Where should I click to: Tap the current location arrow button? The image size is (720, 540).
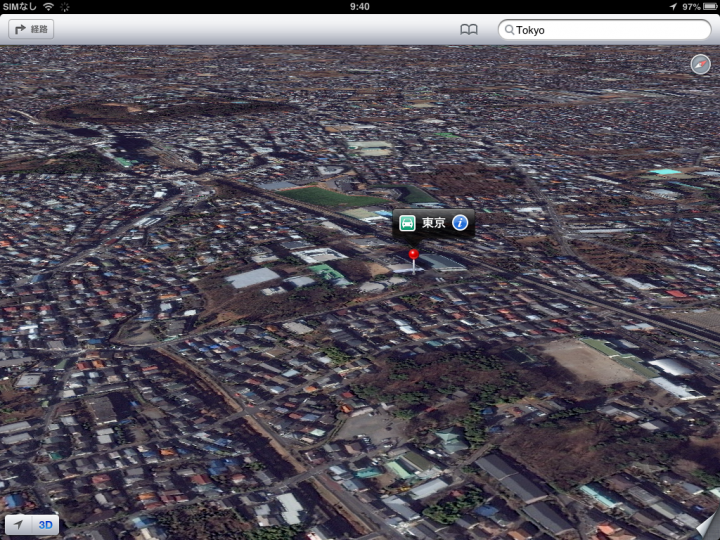click(x=18, y=524)
